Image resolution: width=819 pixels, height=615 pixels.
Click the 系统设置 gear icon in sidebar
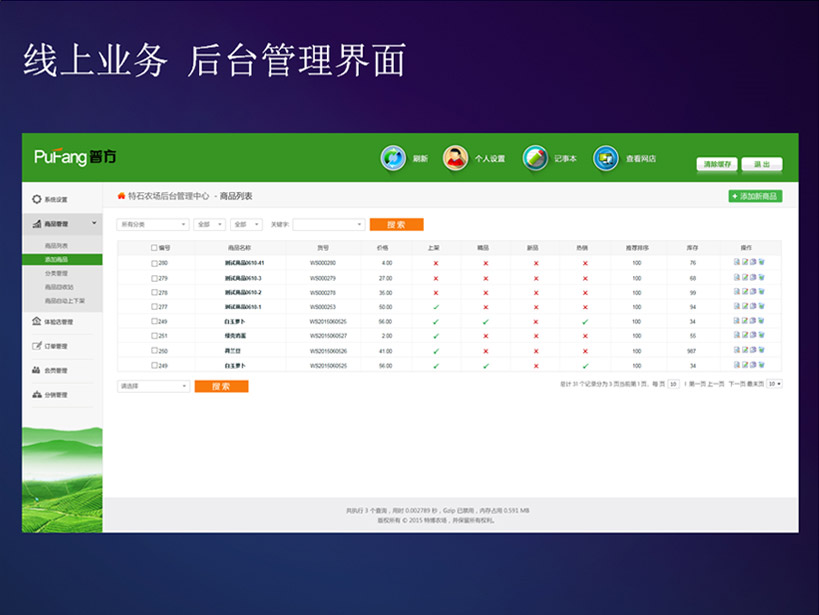[37, 199]
